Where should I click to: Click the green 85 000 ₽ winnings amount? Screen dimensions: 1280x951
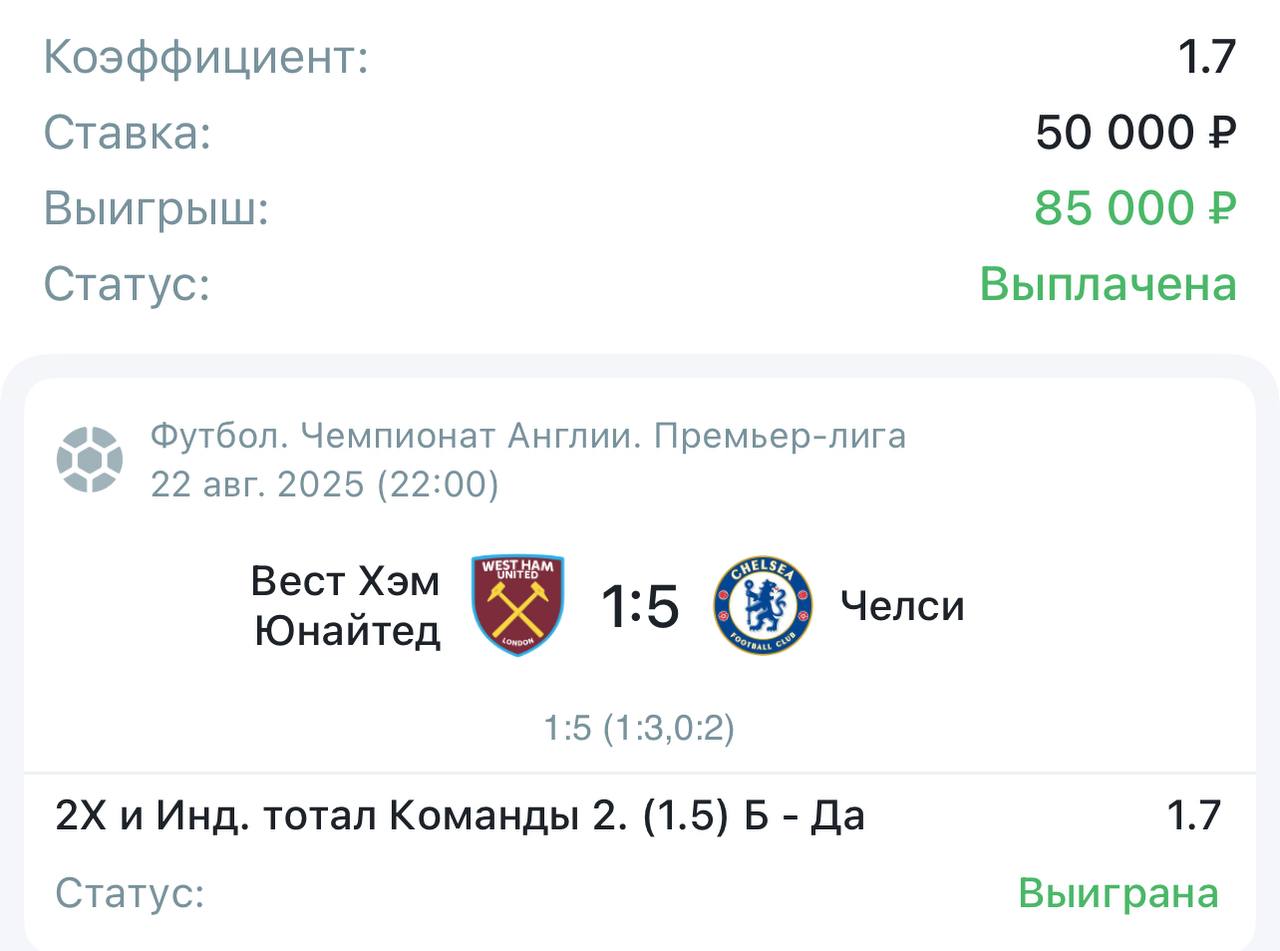(x=1135, y=208)
